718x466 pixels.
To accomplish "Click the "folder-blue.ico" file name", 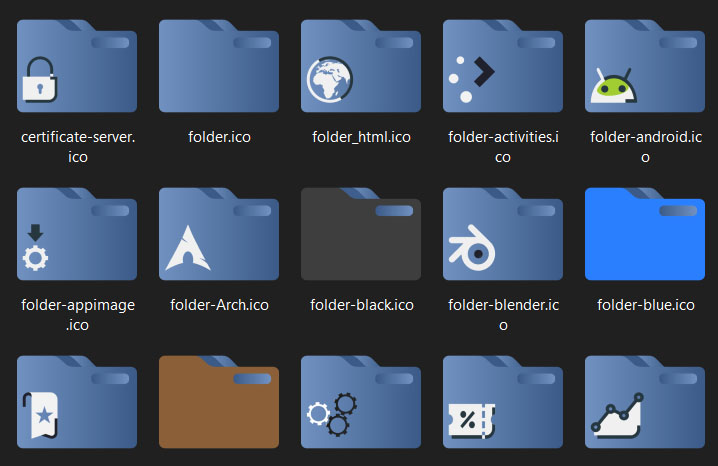I will tap(645, 305).
